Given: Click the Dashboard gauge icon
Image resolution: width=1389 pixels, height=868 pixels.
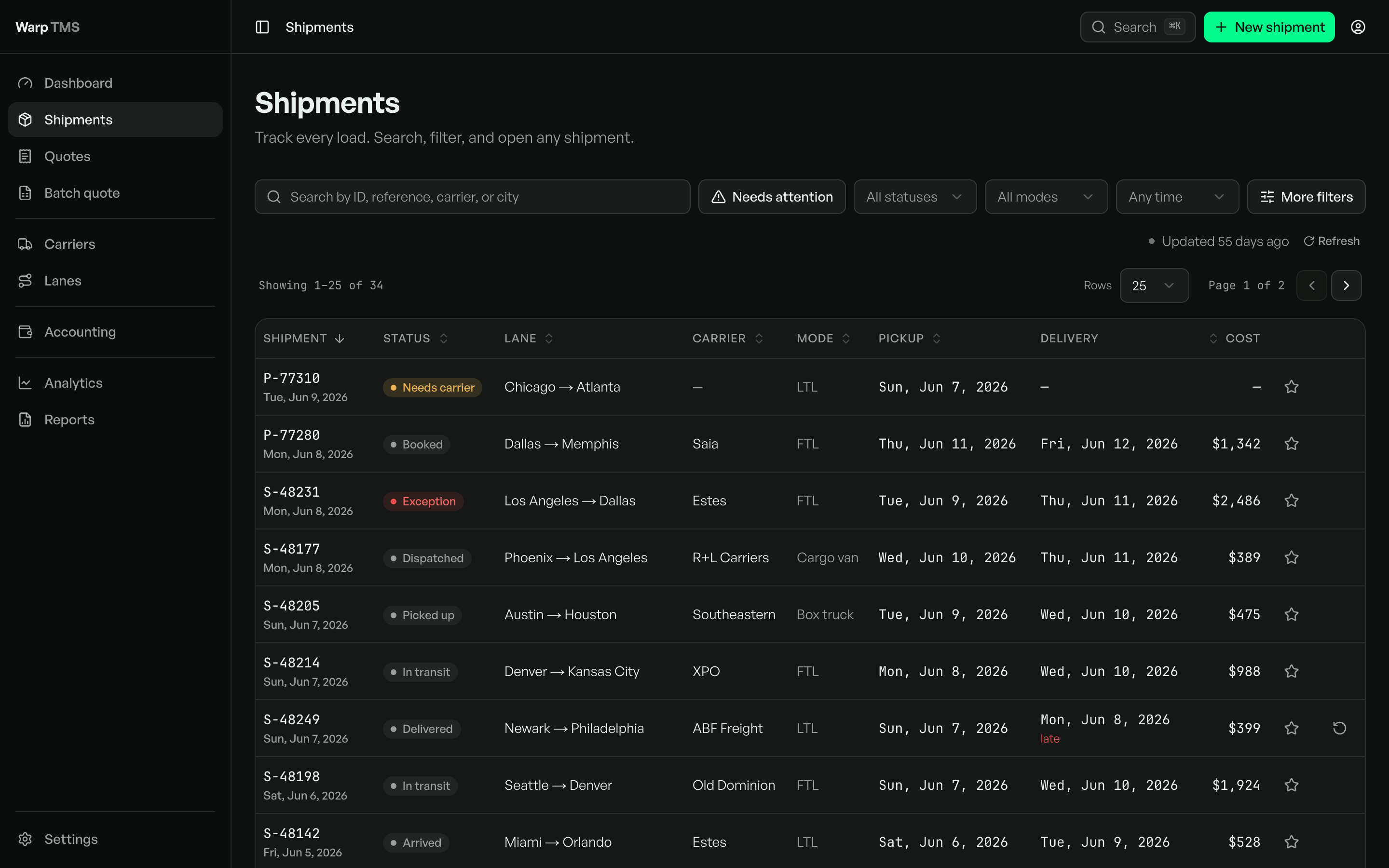Looking at the screenshot, I should [x=25, y=82].
